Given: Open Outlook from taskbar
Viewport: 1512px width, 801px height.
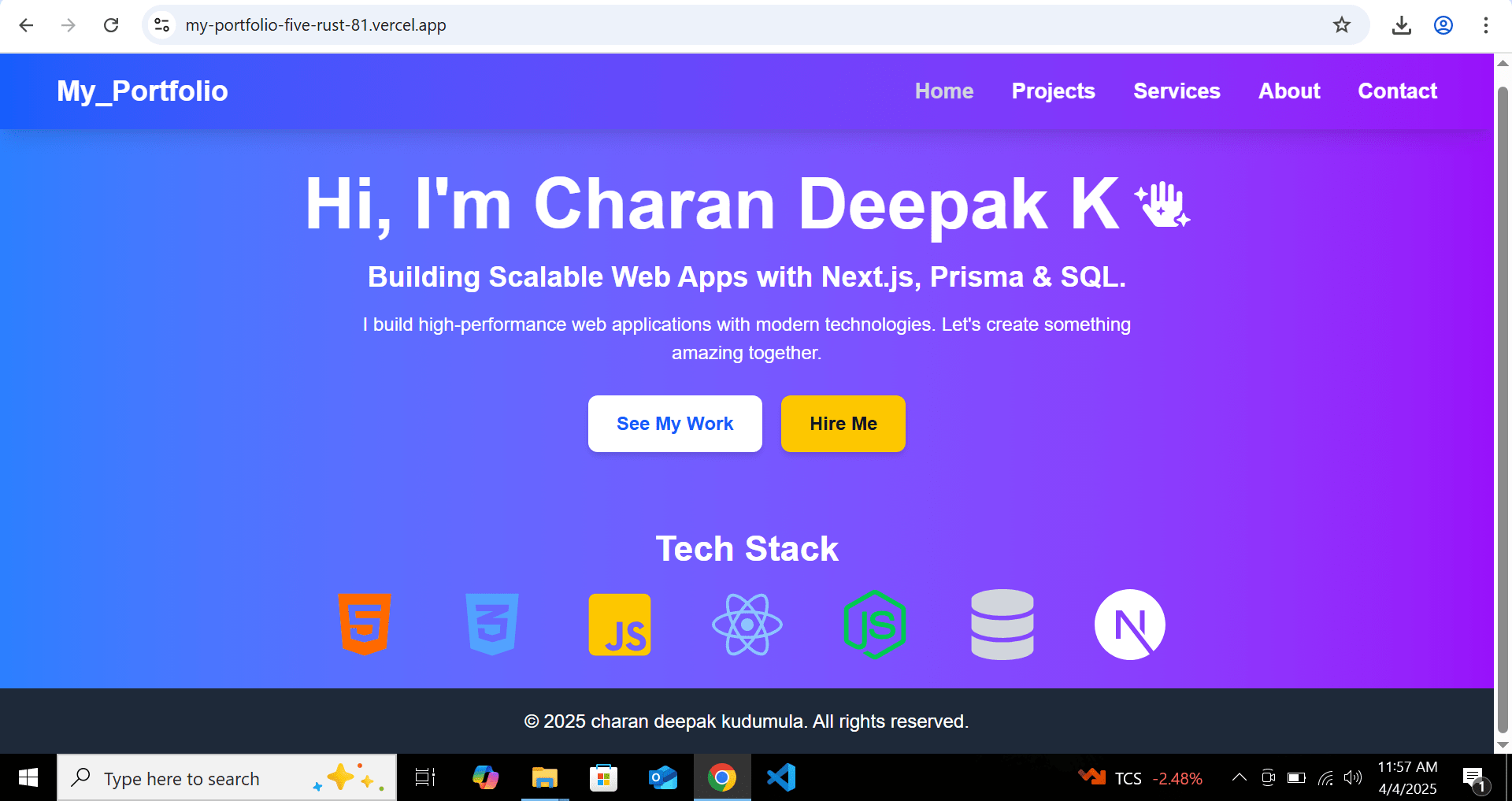Looking at the screenshot, I should click(x=663, y=778).
